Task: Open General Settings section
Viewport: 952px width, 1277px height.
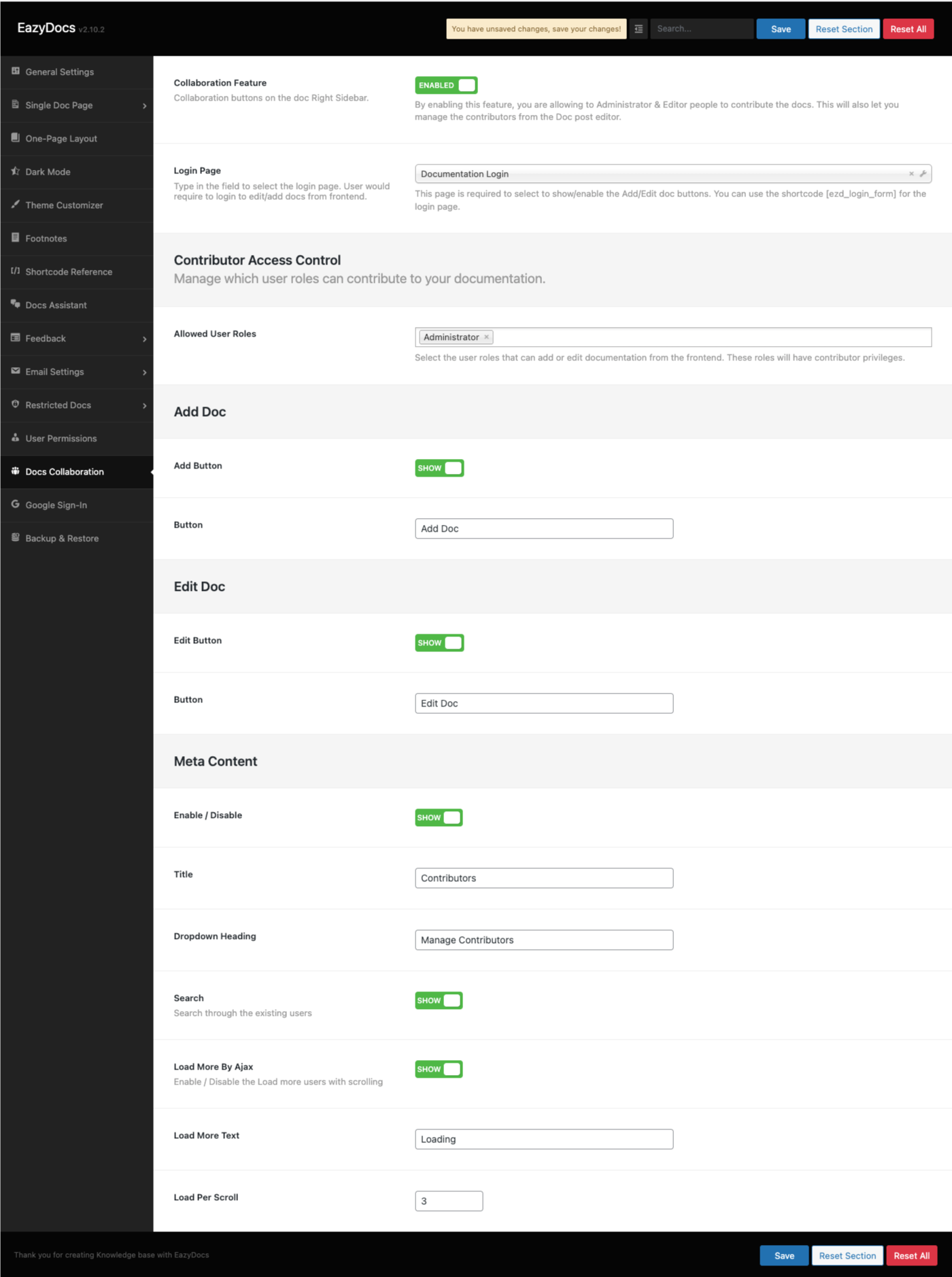Action: click(x=60, y=72)
